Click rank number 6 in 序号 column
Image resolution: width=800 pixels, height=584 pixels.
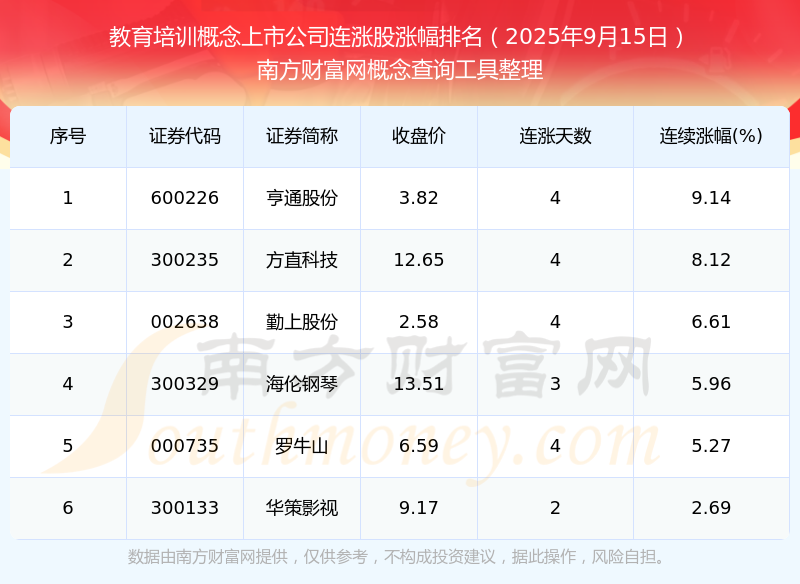pyautogui.click(x=68, y=508)
